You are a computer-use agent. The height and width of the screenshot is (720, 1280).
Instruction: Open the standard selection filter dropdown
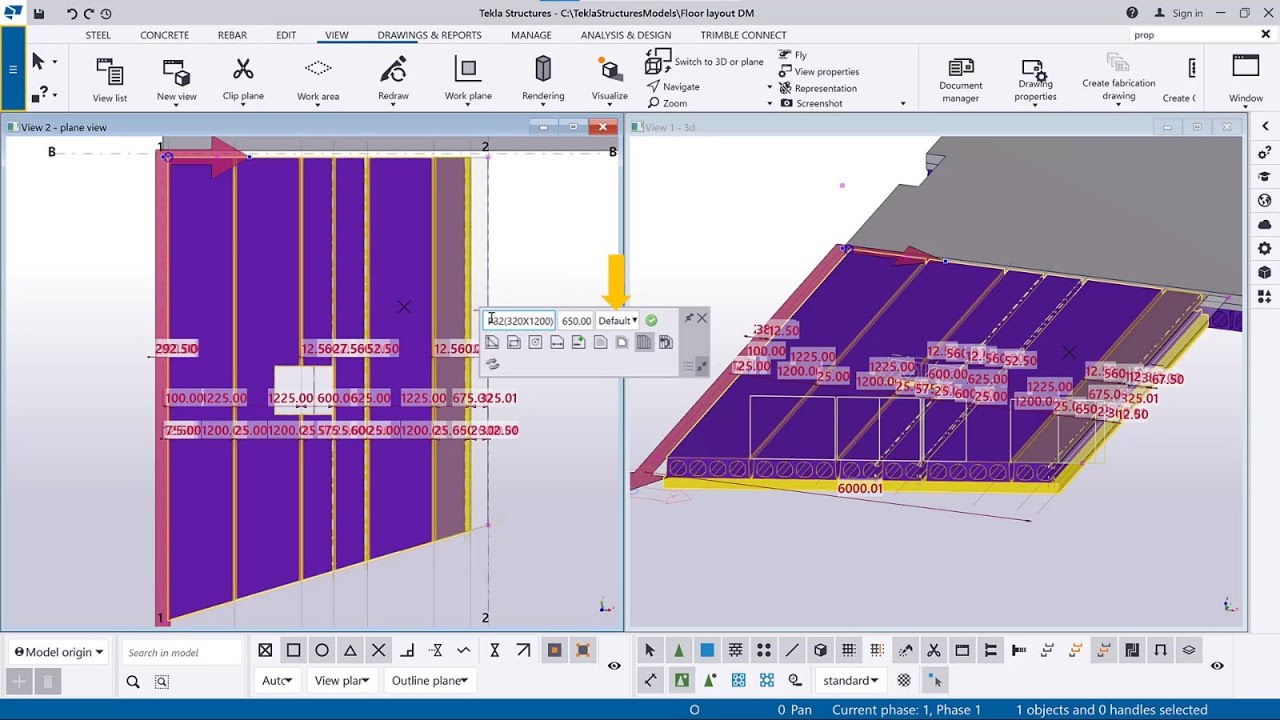point(852,680)
